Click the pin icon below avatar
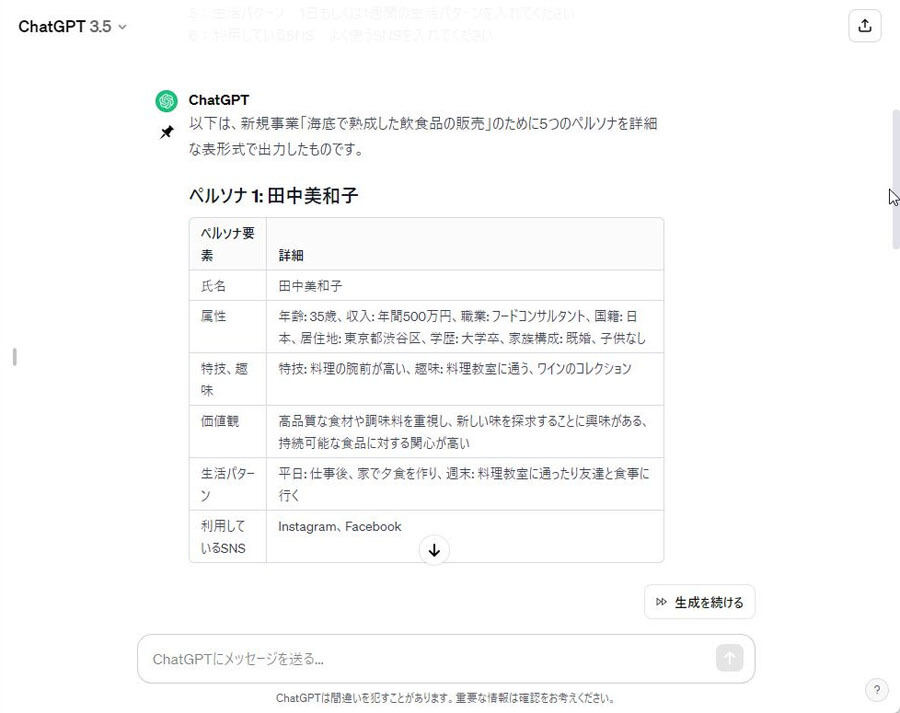Screen dimensions: 900x713 [x=166, y=133]
